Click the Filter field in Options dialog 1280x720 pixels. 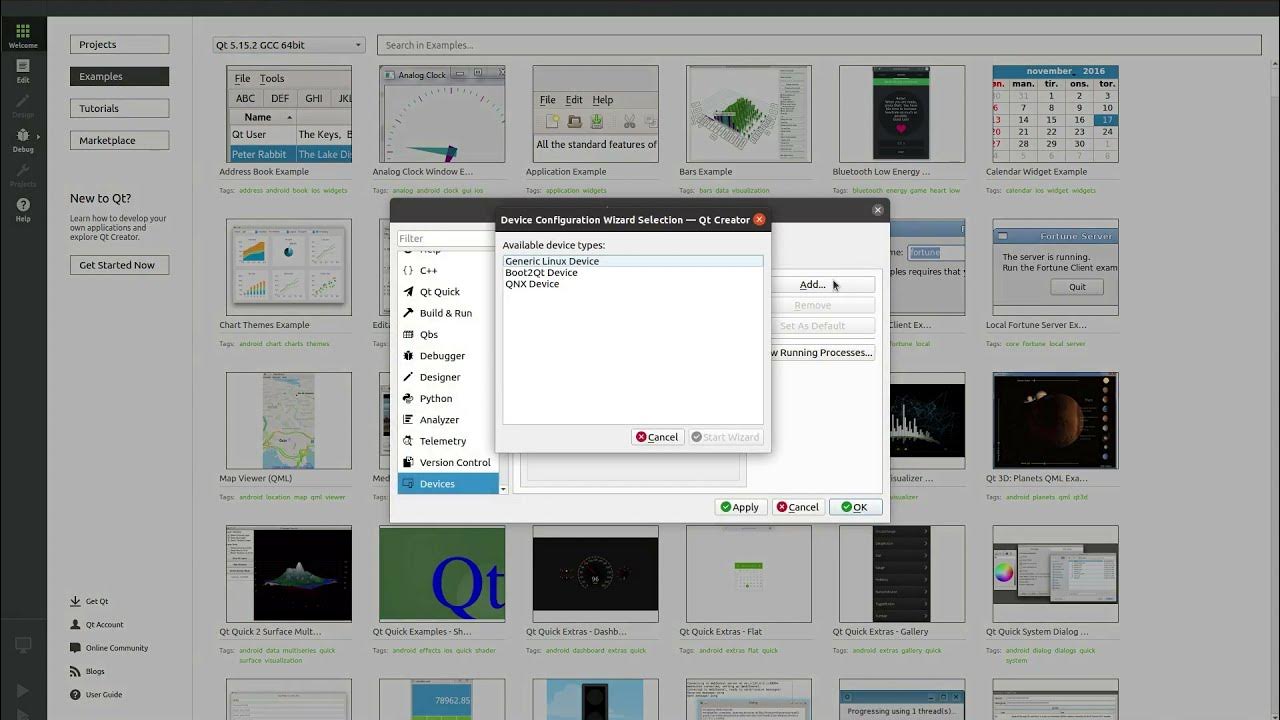click(x=446, y=239)
